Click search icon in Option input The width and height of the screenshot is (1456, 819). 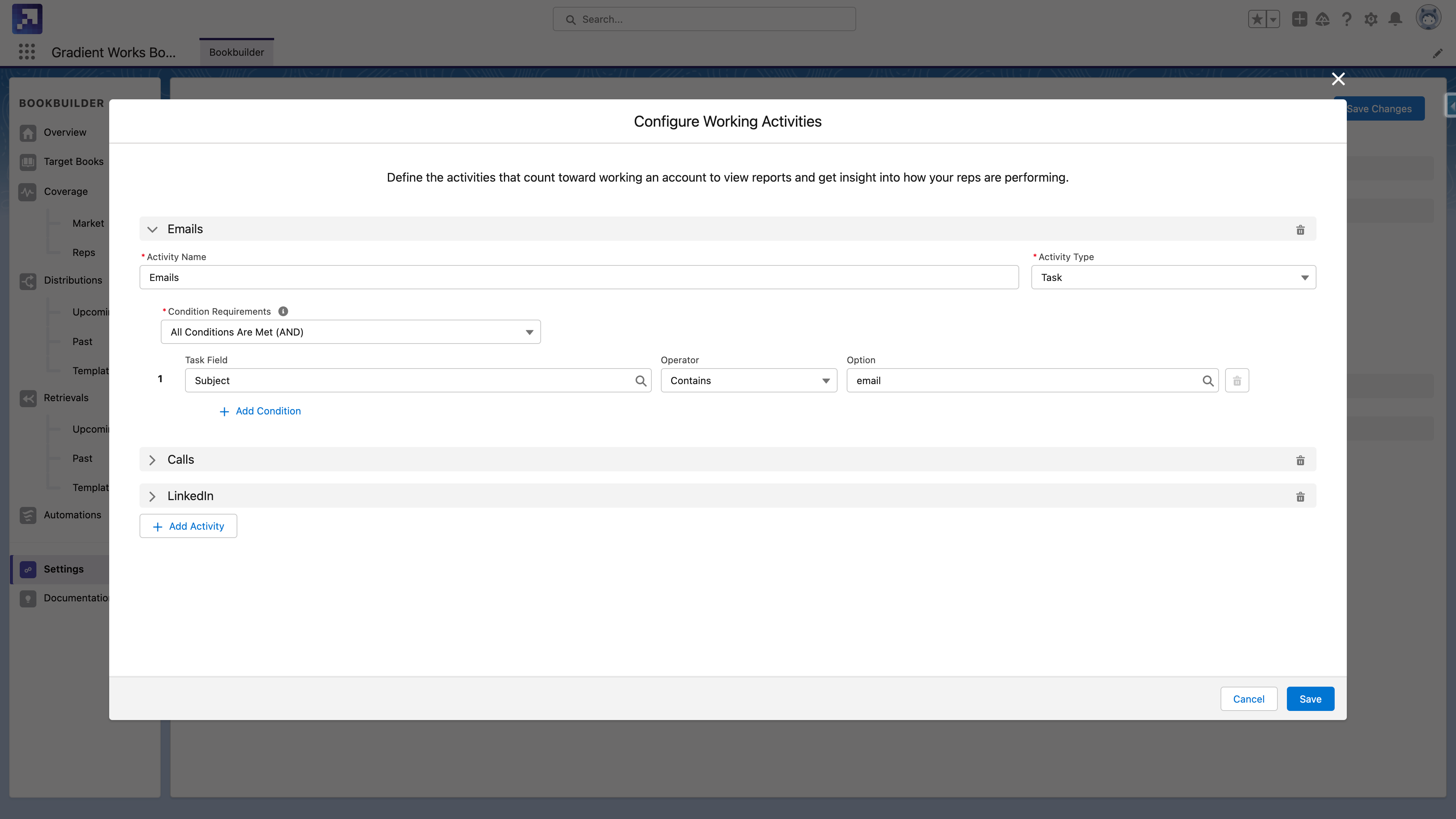point(1208,381)
